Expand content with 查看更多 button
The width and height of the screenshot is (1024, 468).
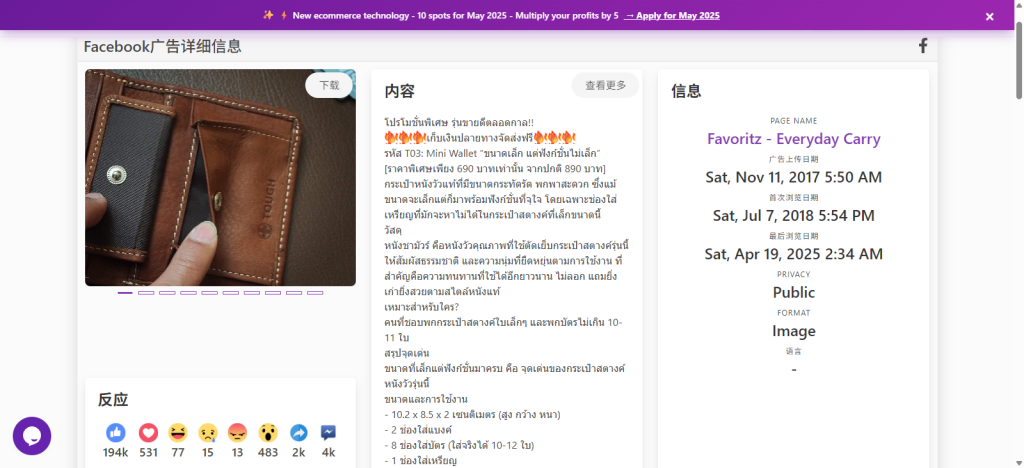[605, 86]
